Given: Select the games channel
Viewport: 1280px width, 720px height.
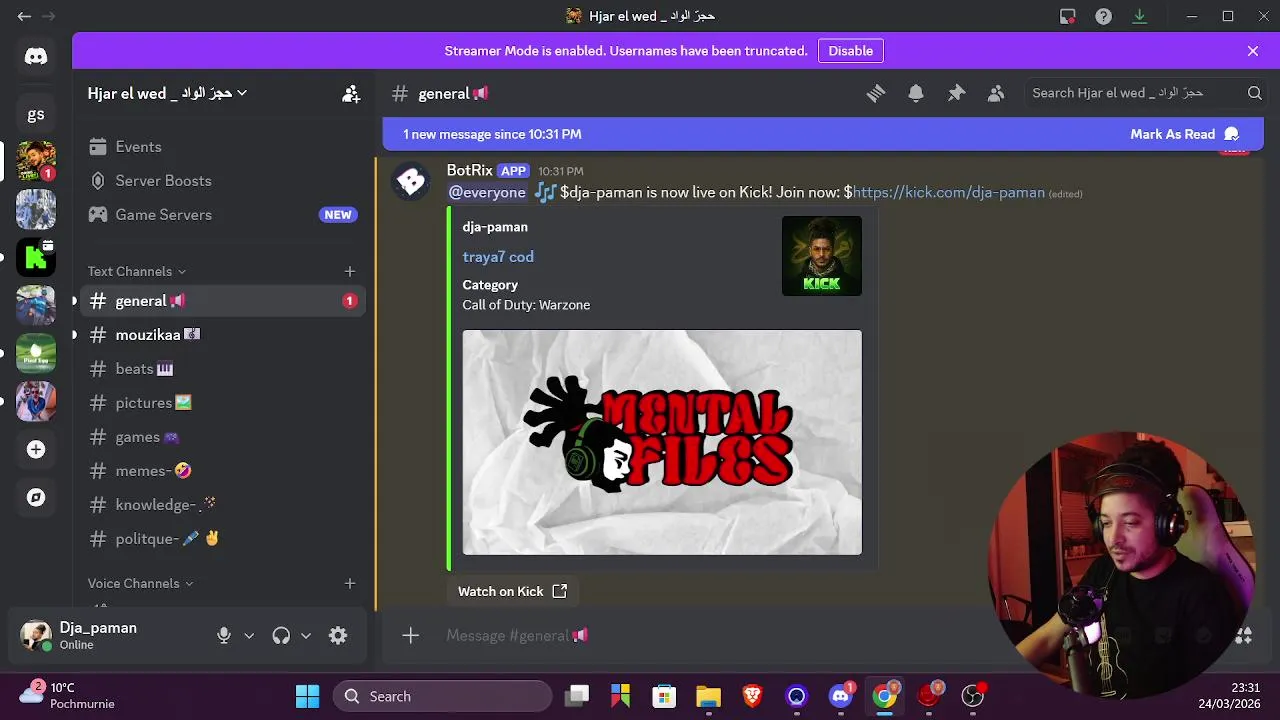Looking at the screenshot, I should tap(222, 437).
